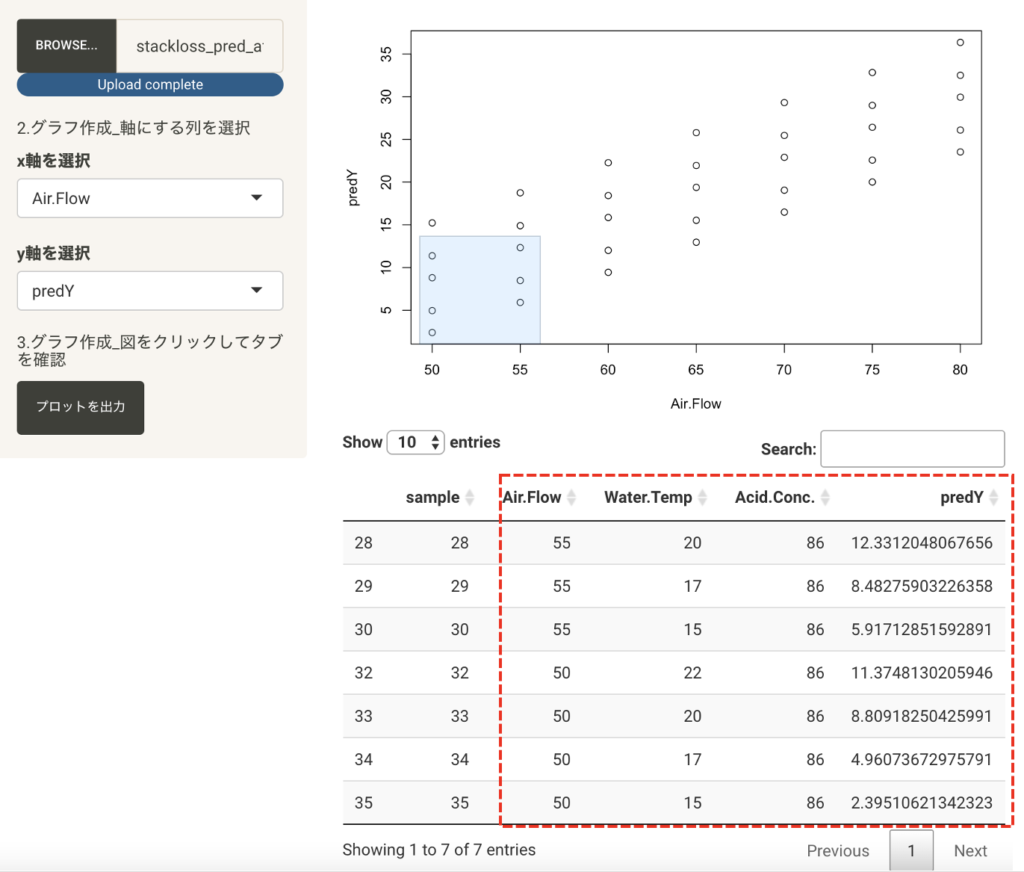
Task: Click the table Search input box
Action: pyautogui.click(x=912, y=449)
